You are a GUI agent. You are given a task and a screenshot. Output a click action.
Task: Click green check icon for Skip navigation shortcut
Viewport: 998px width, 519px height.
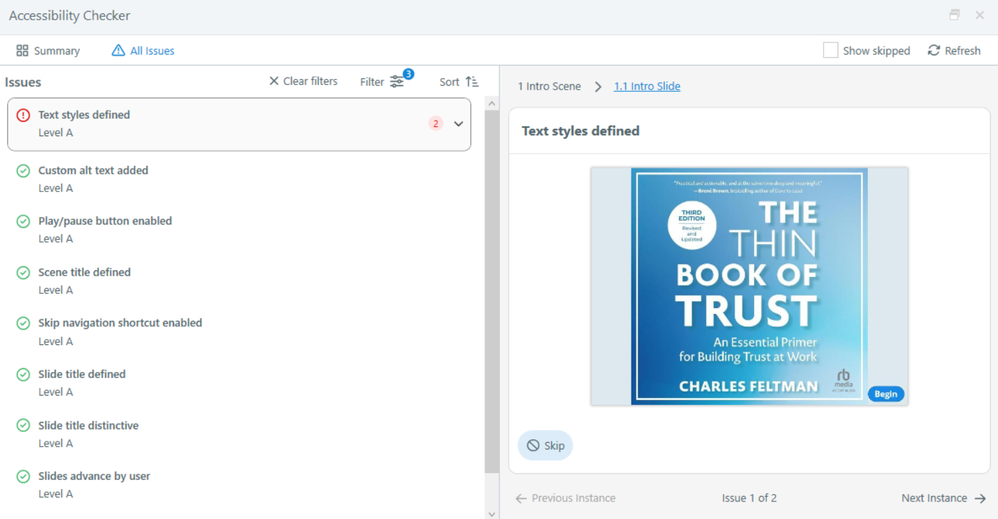click(x=23, y=323)
